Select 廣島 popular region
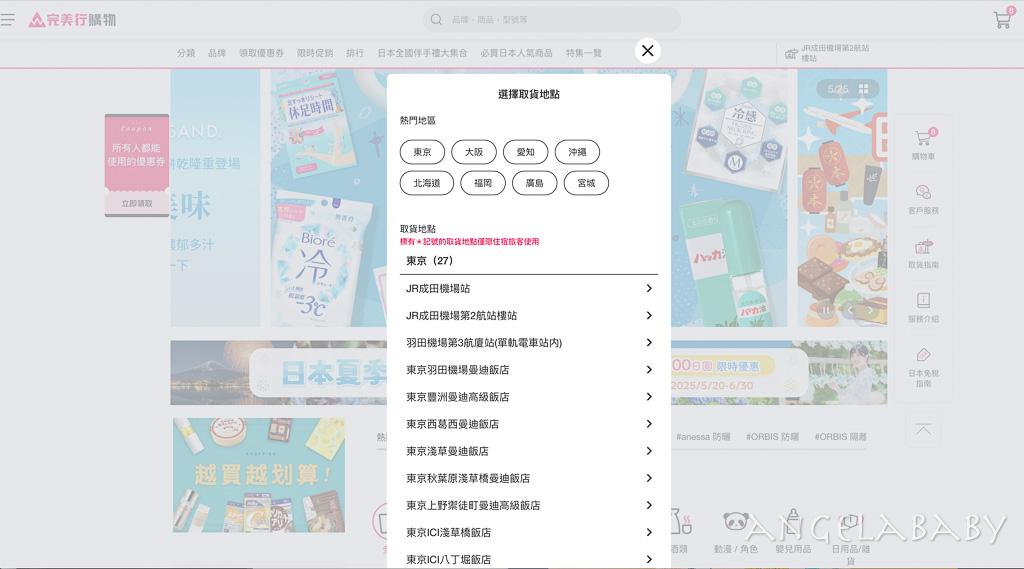The image size is (1024, 569). pyautogui.click(x=535, y=184)
